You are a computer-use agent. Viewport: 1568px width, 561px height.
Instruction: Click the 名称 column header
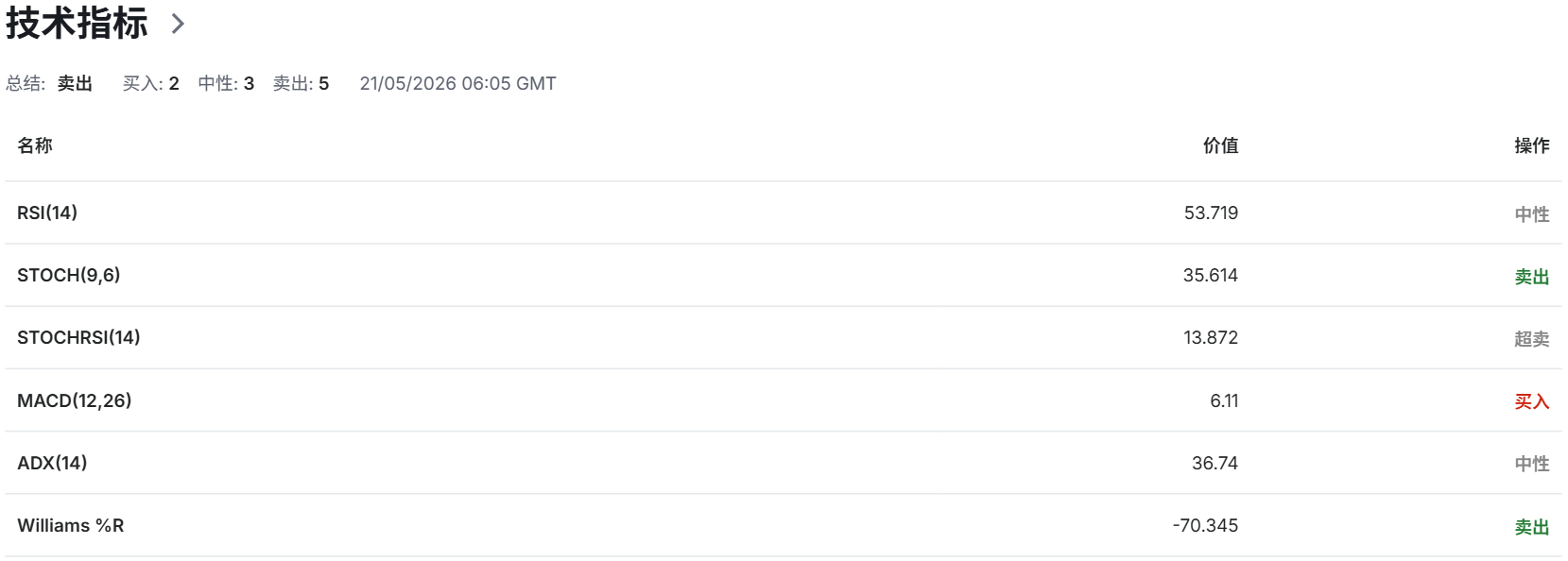35,145
